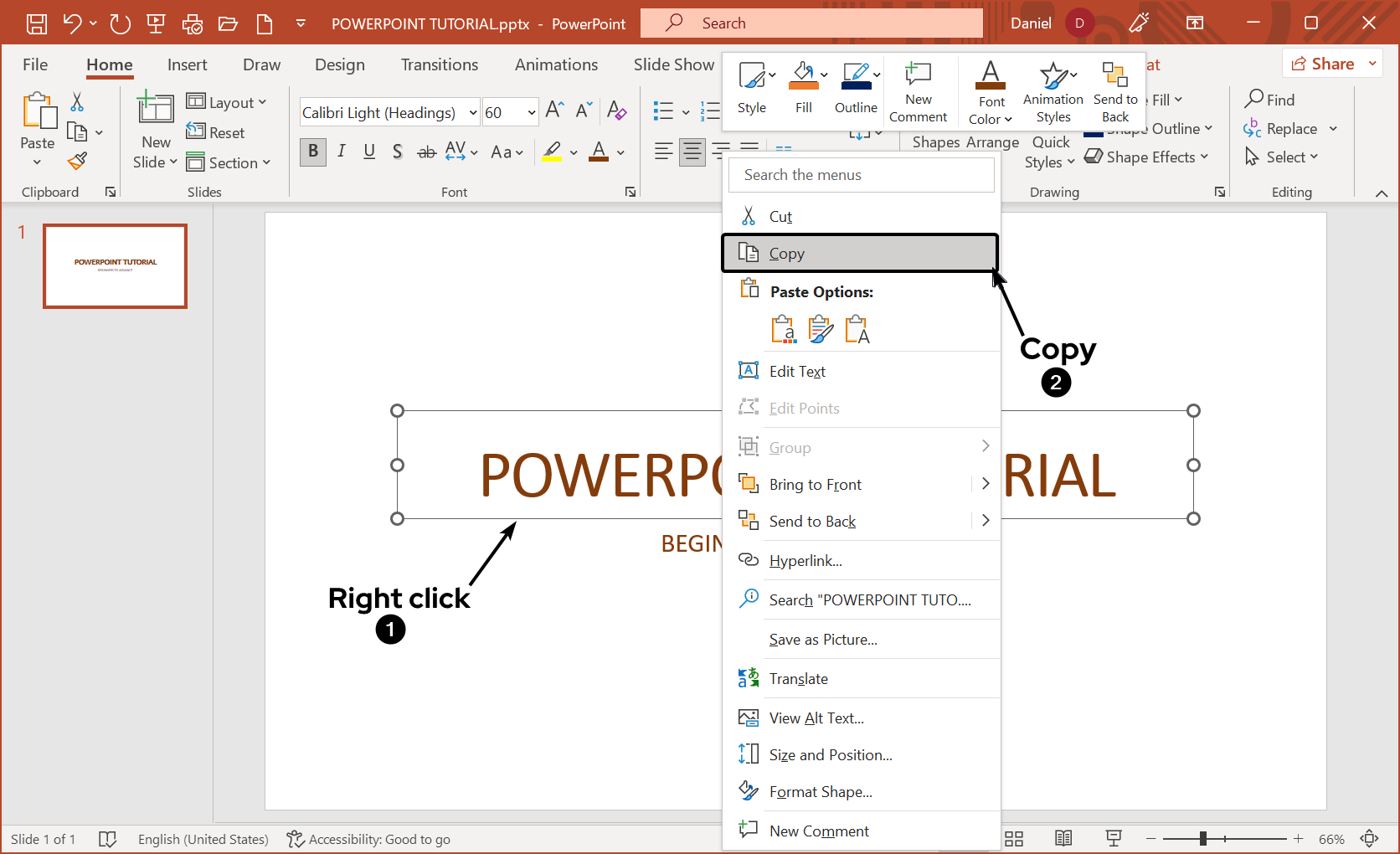Toggle Bold formatting button
The height and width of the screenshot is (854, 1400).
(313, 152)
